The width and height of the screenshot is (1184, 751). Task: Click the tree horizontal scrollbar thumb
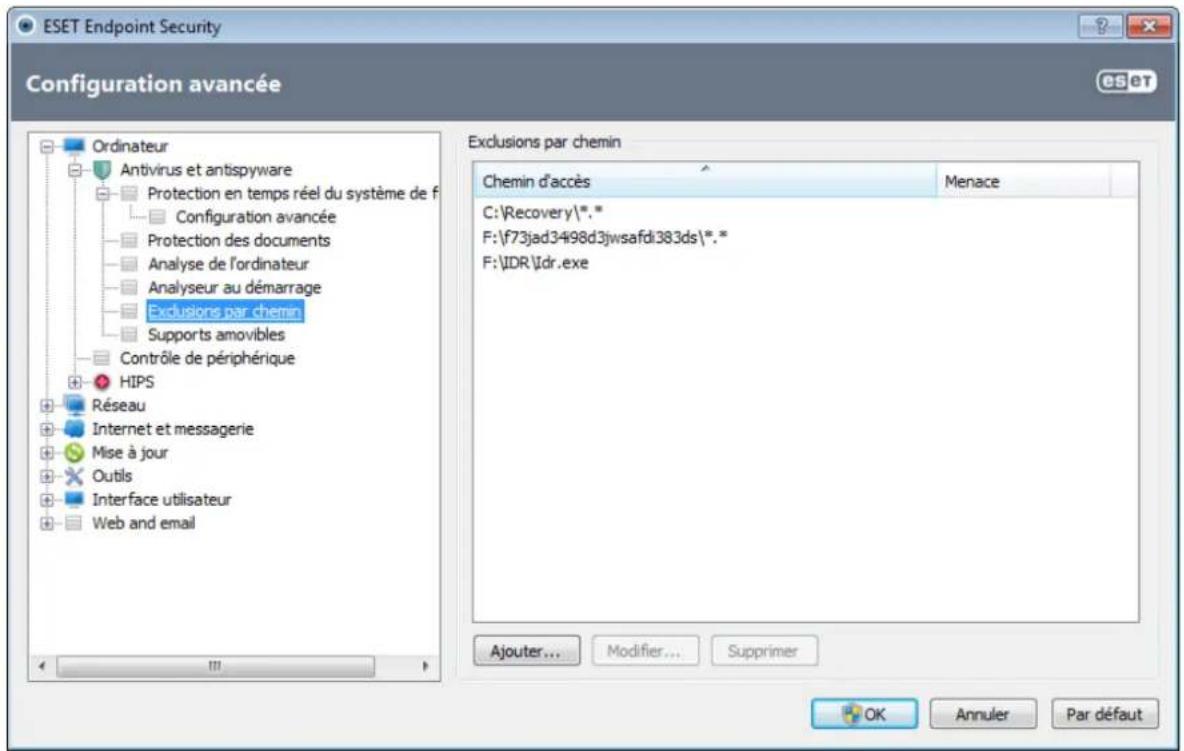click(x=215, y=666)
